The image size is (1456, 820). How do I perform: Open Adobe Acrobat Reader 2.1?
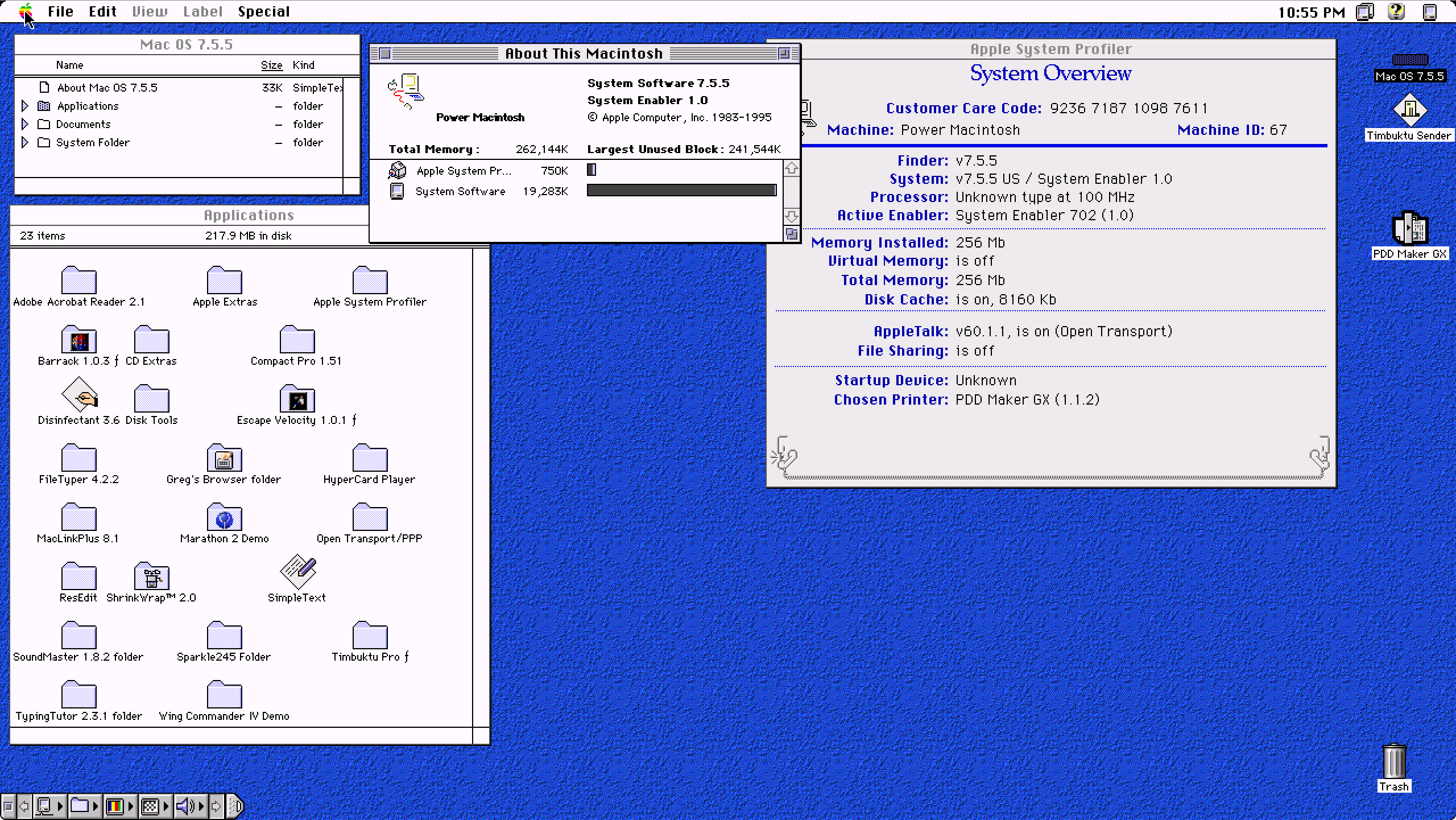(78, 280)
